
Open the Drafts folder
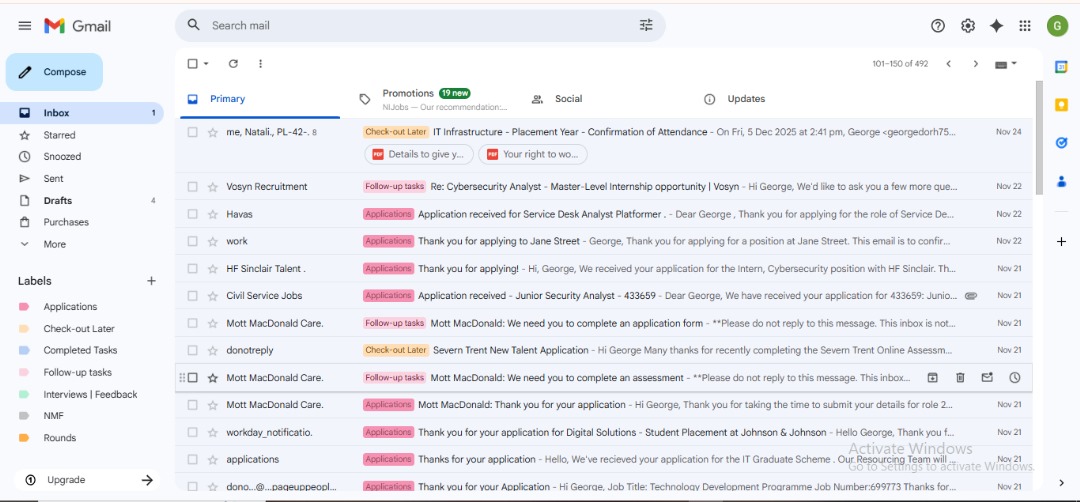(x=81, y=200)
